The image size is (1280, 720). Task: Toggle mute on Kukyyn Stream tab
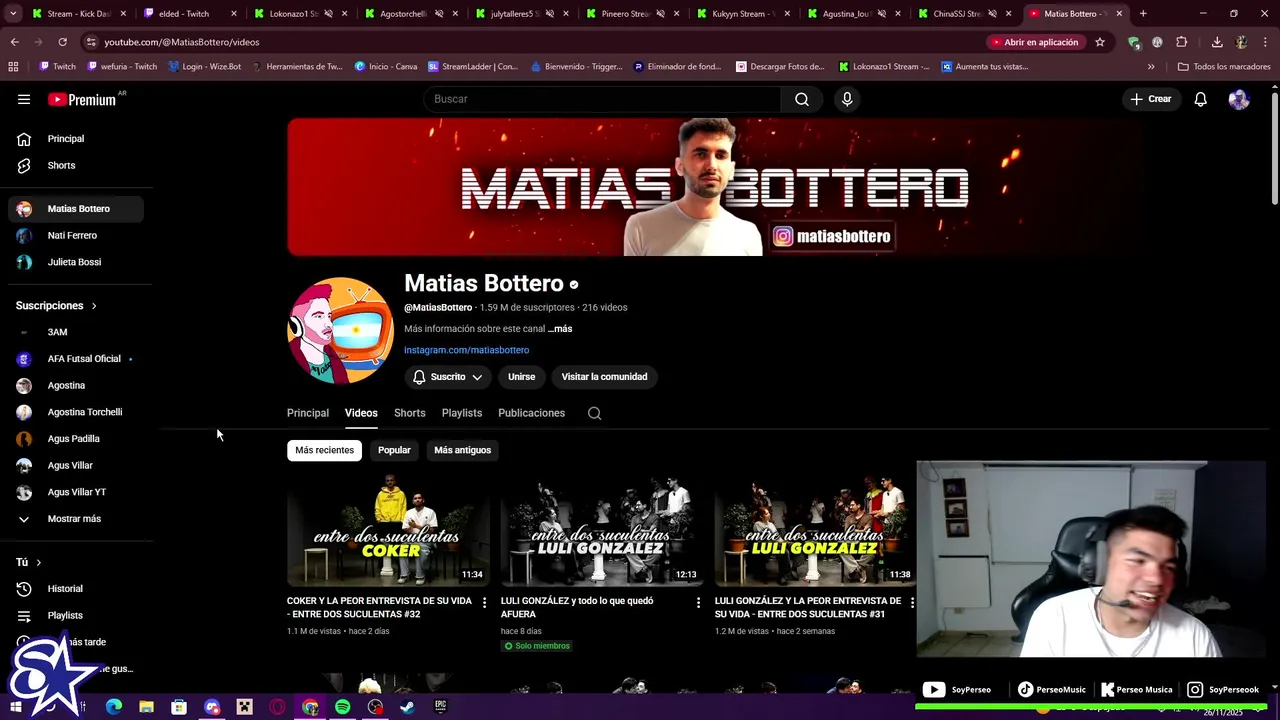pos(771,14)
